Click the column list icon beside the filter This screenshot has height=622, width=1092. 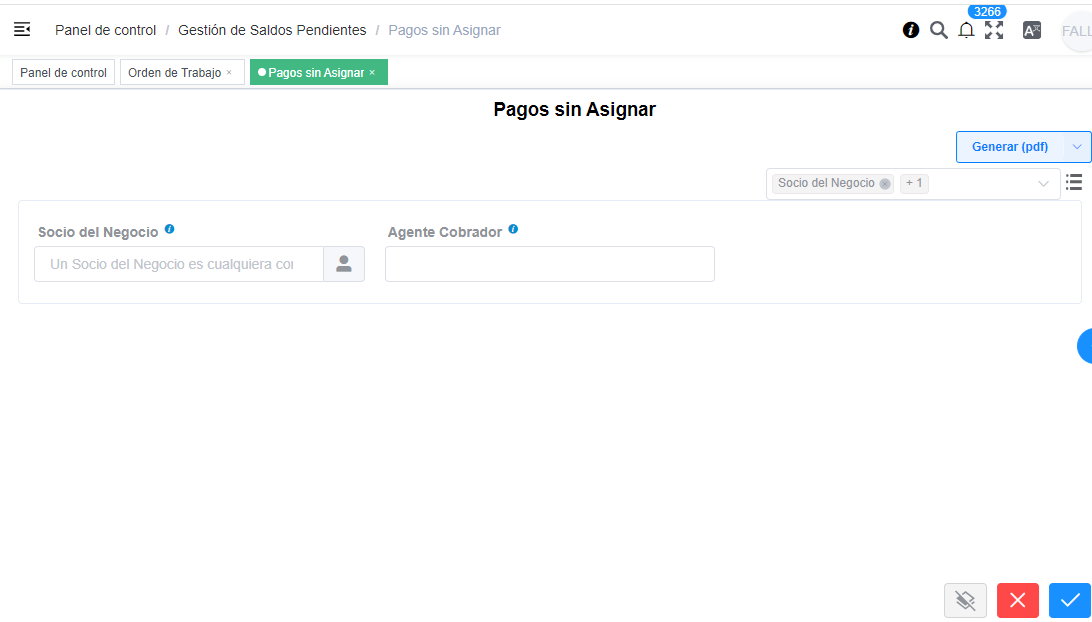[1074, 182]
